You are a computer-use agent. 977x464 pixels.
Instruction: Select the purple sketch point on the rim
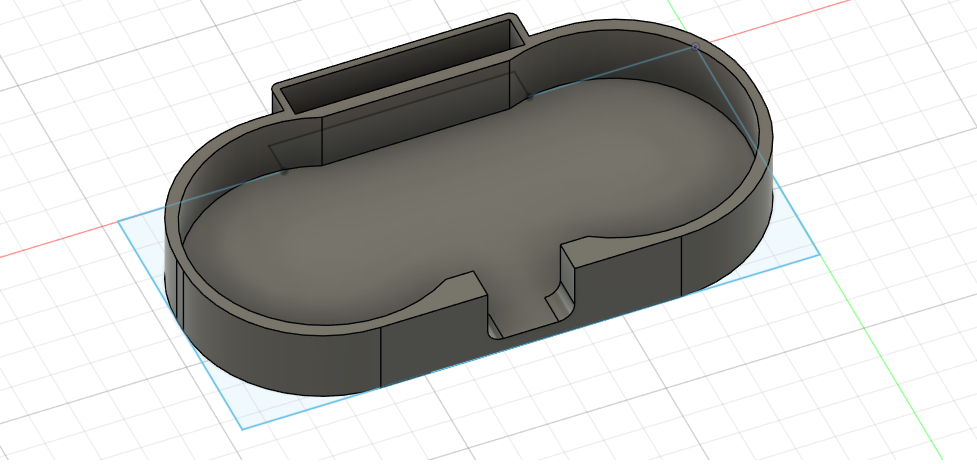[x=695, y=47]
